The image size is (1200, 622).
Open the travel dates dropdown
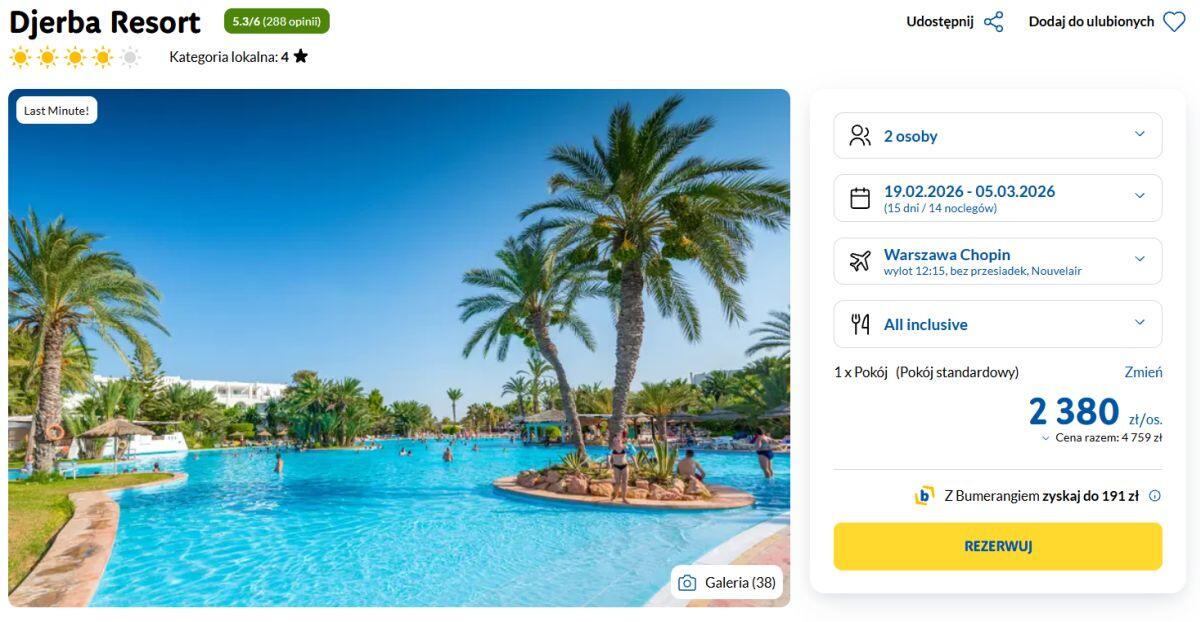click(1139, 197)
